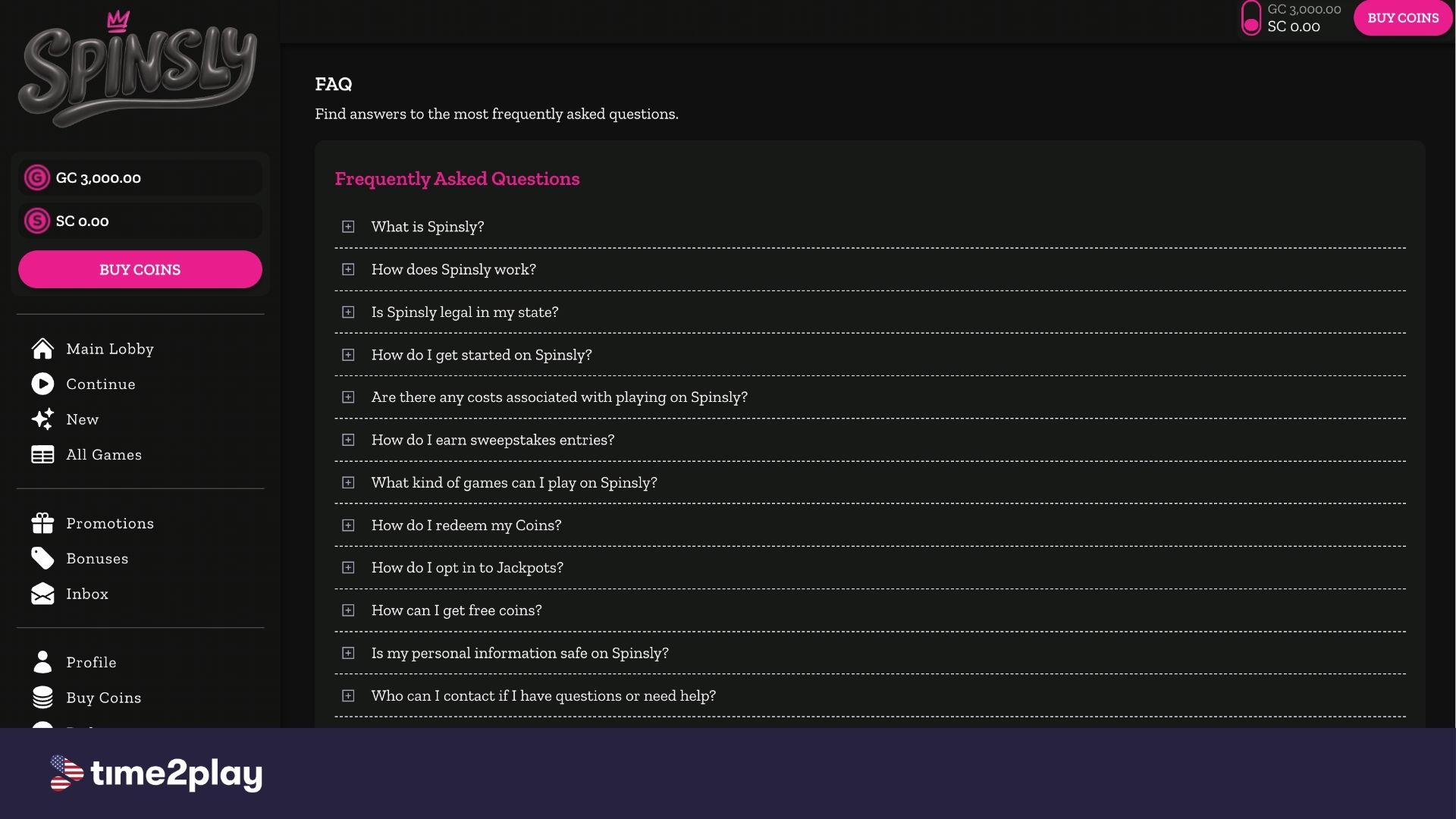Viewport: 1456px width, 819px height.
Task: Expand 'Is Spinsly legal in my state?'
Action: coord(870,312)
